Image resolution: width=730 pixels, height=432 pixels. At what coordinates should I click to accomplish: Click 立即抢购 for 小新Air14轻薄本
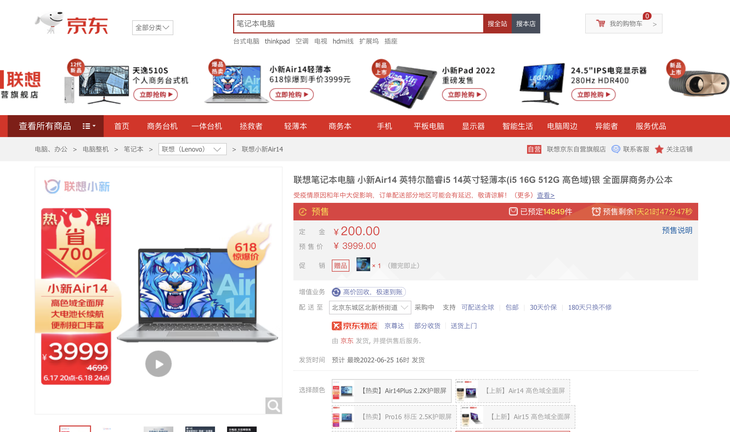[291, 94]
